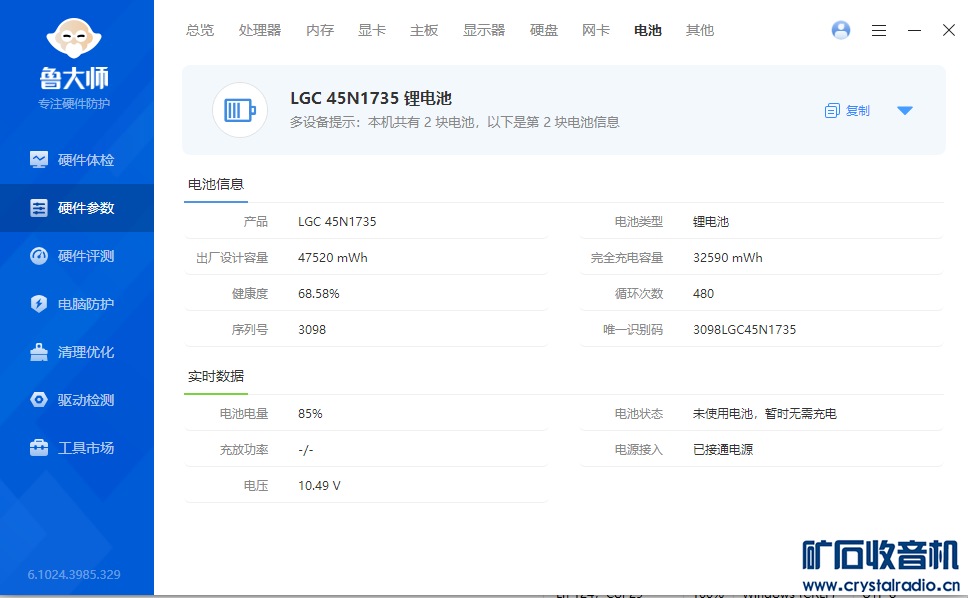This screenshot has height=598, width=968.
Task: Click the user account avatar icon
Action: pyautogui.click(x=841, y=30)
